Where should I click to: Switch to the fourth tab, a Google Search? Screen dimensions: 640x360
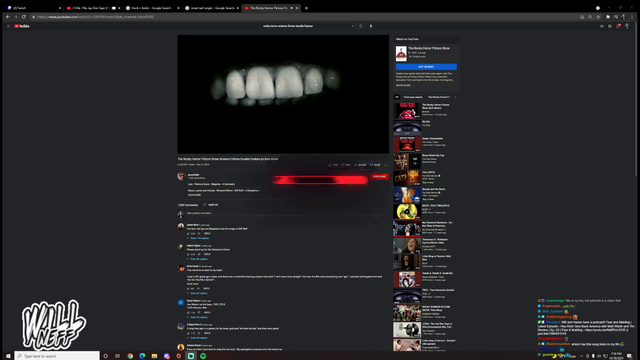coord(211,8)
